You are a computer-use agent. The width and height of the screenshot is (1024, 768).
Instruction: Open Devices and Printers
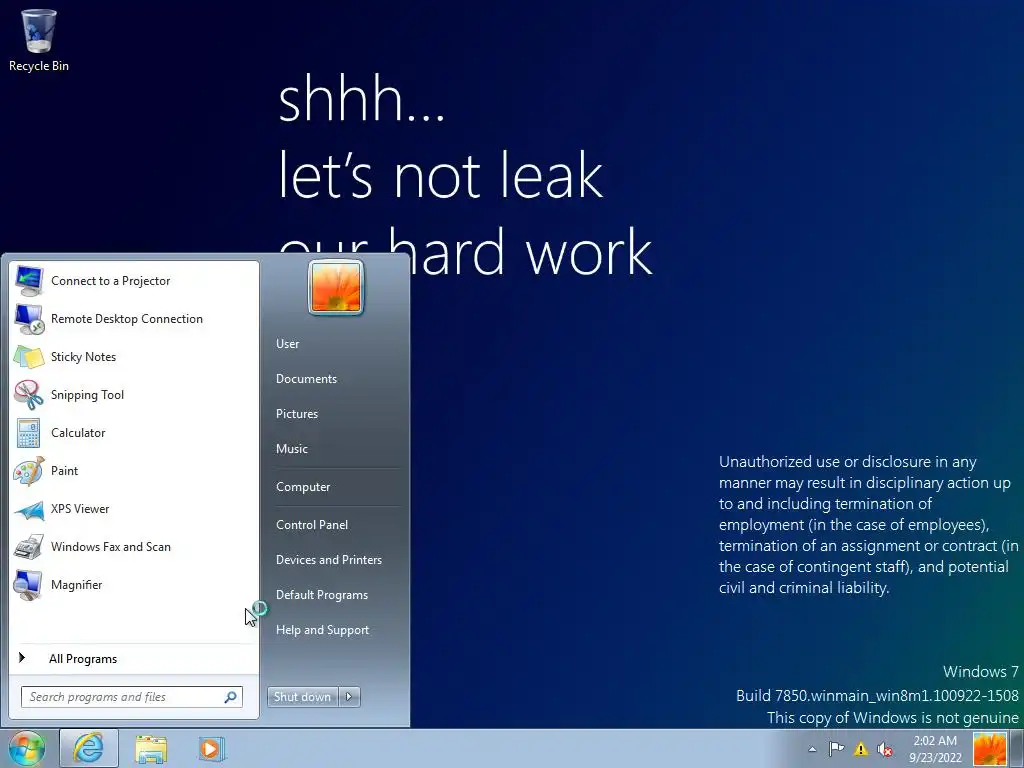[x=329, y=560]
